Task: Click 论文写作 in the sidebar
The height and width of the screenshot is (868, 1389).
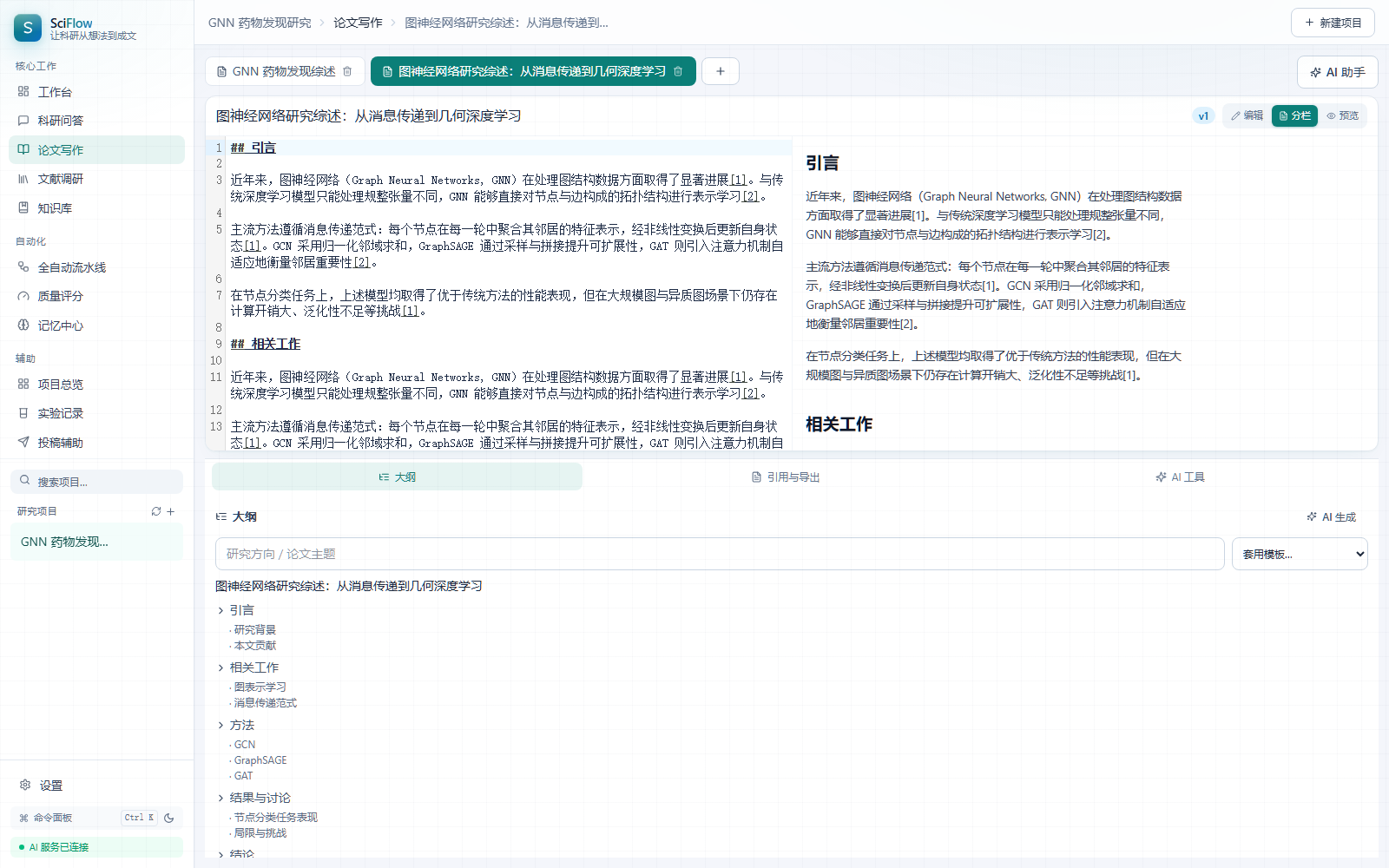Action: [x=96, y=149]
